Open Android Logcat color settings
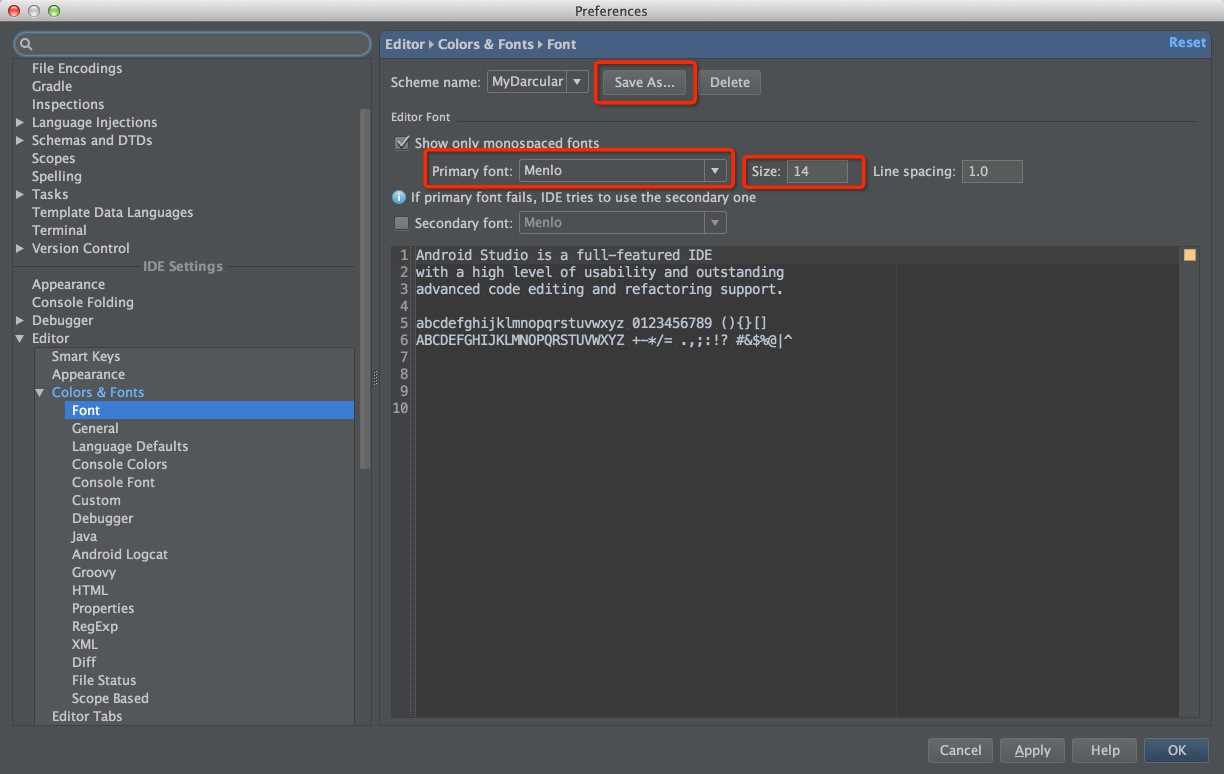Screen dimensions: 1224x774 (119, 554)
